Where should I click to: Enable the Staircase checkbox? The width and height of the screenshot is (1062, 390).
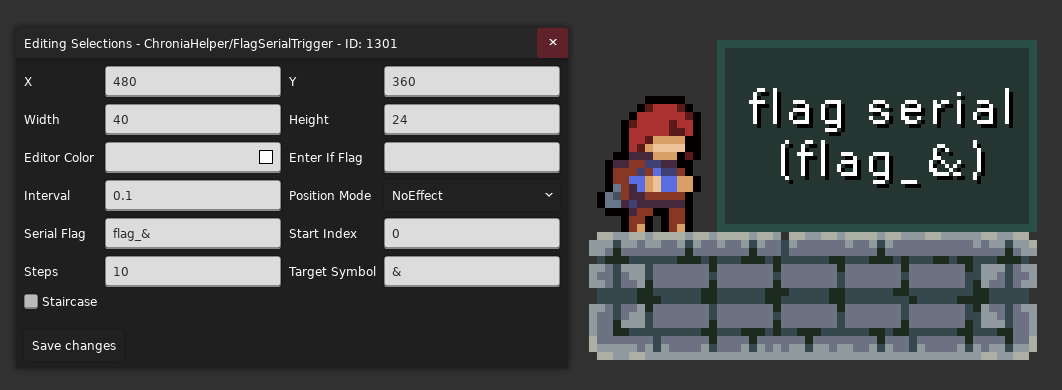coord(31,301)
